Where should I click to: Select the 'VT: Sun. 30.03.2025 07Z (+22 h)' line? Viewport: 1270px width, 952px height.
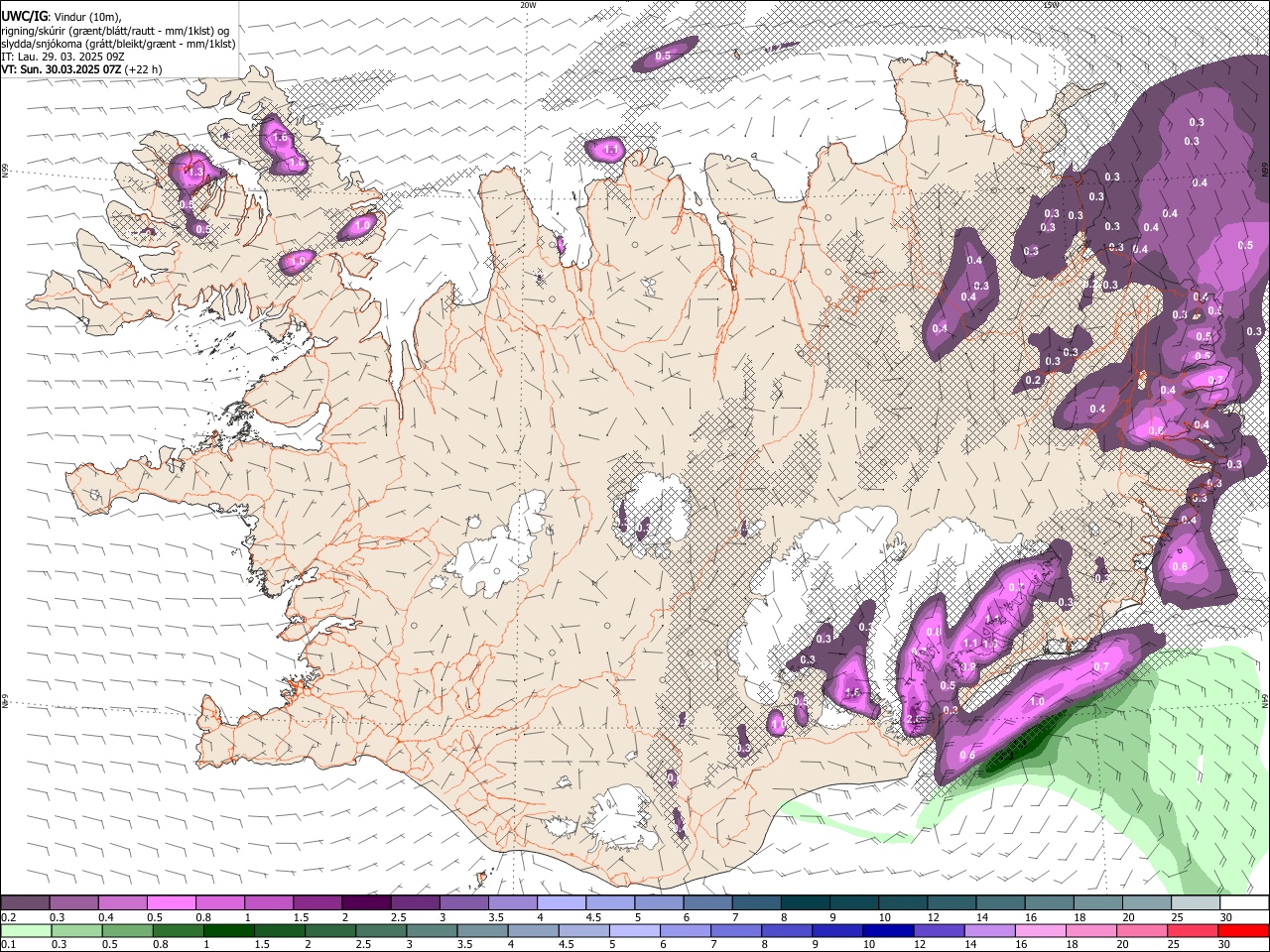(x=81, y=69)
